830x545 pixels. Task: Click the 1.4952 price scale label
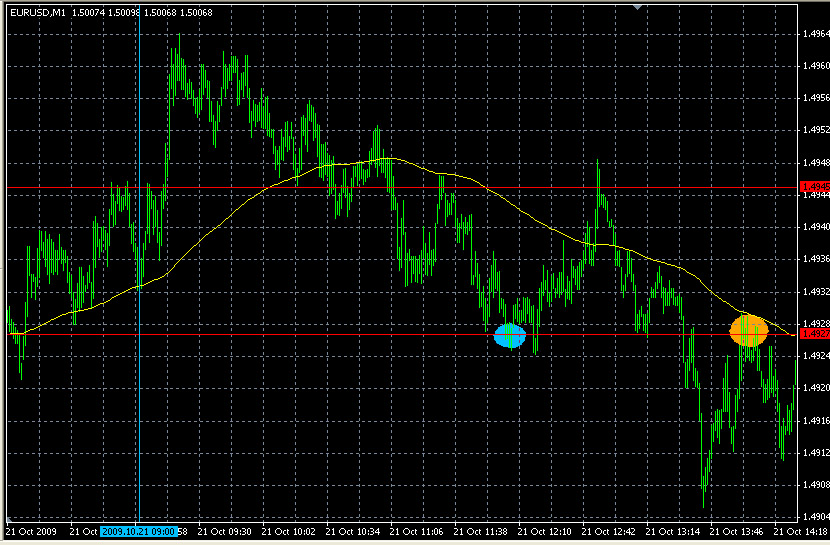coord(815,130)
